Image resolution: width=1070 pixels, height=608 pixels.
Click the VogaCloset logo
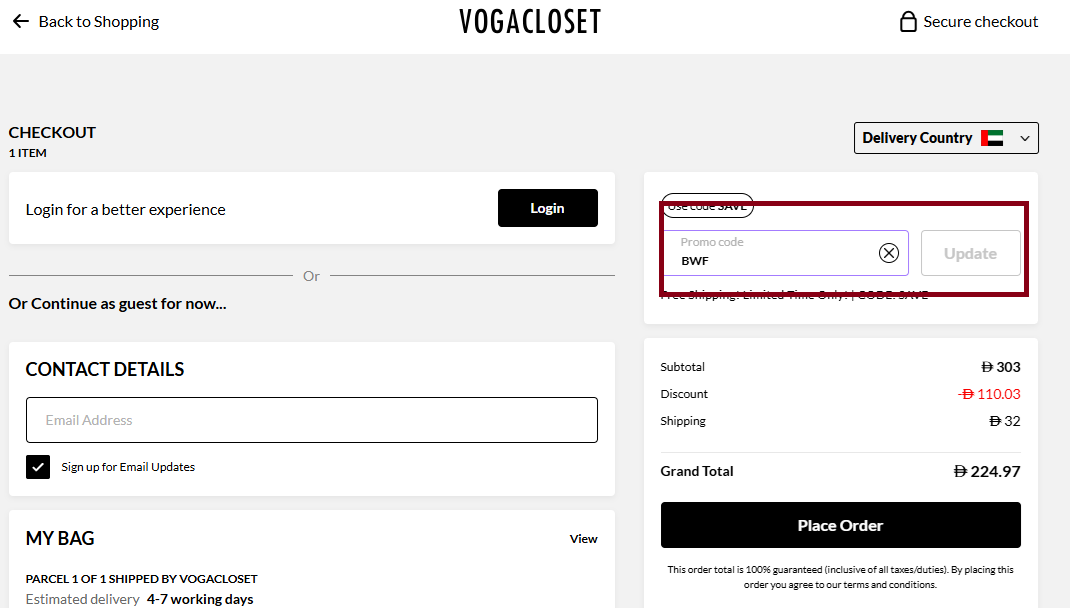point(530,20)
